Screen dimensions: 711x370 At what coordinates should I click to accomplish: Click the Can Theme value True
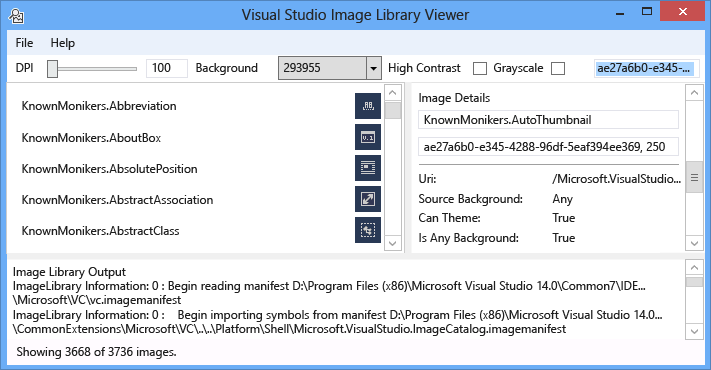(x=564, y=218)
